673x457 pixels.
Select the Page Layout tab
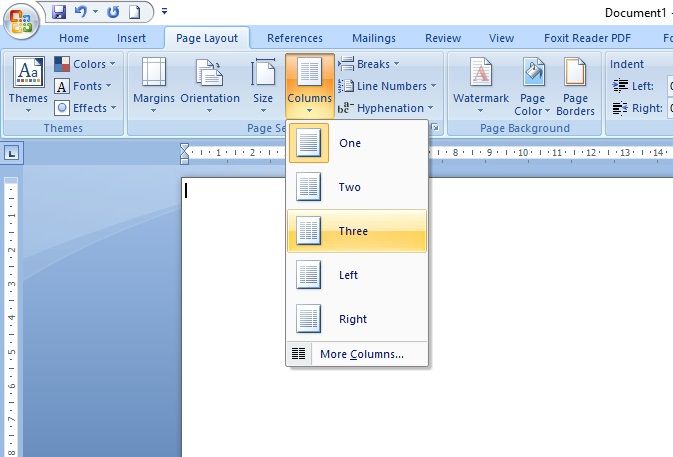tap(207, 38)
